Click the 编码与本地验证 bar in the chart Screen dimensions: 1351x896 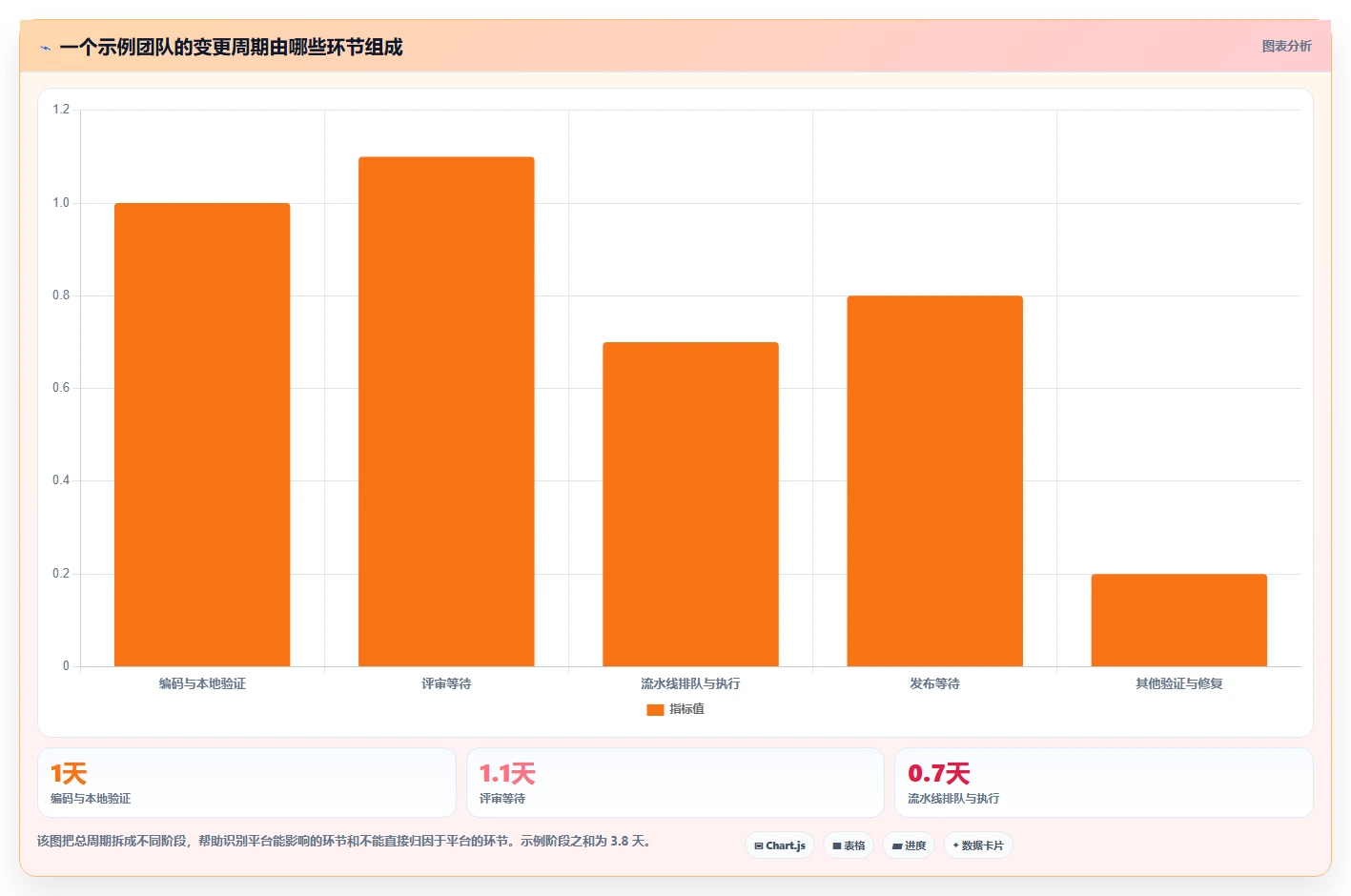(x=202, y=435)
